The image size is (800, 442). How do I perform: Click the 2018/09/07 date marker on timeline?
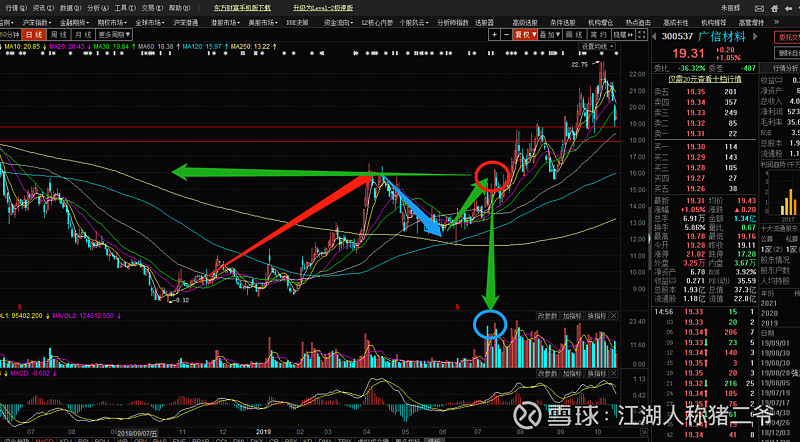pyautogui.click(x=139, y=432)
